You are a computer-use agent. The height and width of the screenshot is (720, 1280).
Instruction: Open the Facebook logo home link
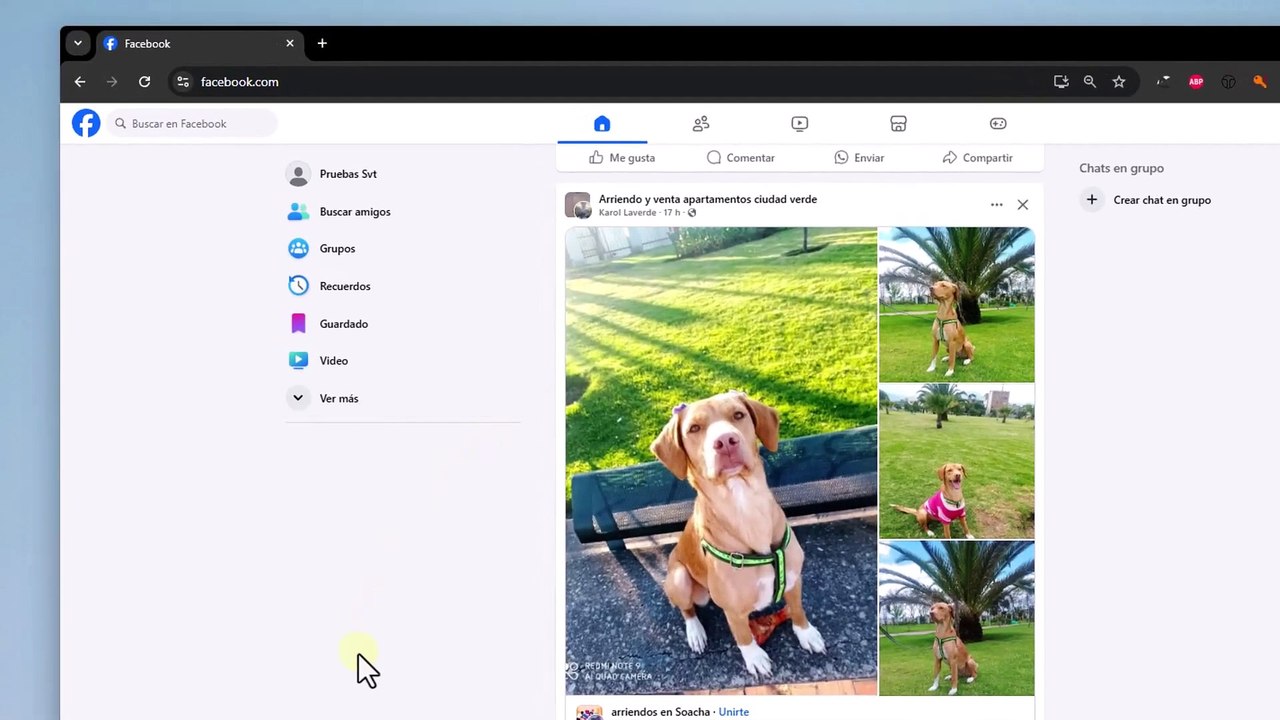coord(86,123)
